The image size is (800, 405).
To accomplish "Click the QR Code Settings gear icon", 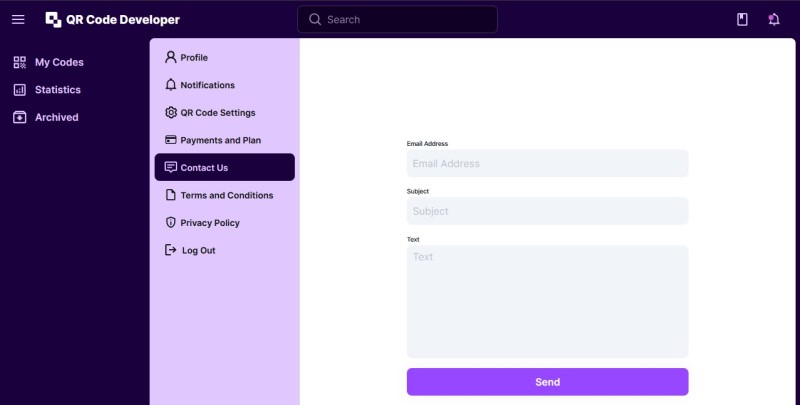I will pos(171,113).
